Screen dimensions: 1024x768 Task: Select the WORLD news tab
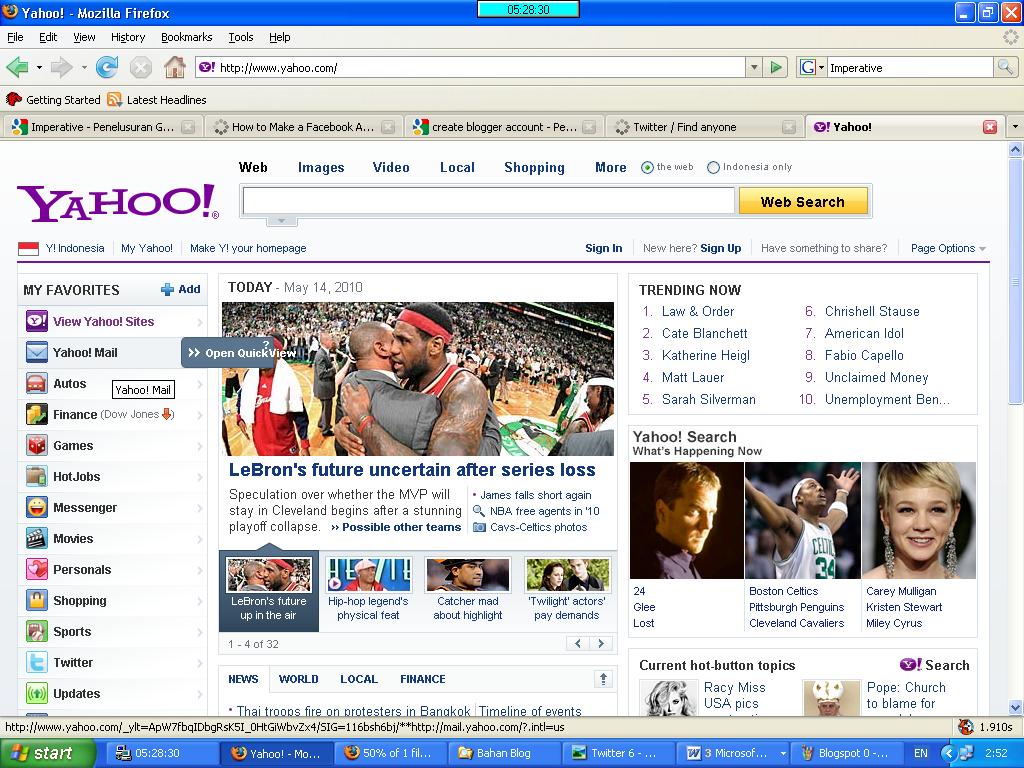click(298, 679)
